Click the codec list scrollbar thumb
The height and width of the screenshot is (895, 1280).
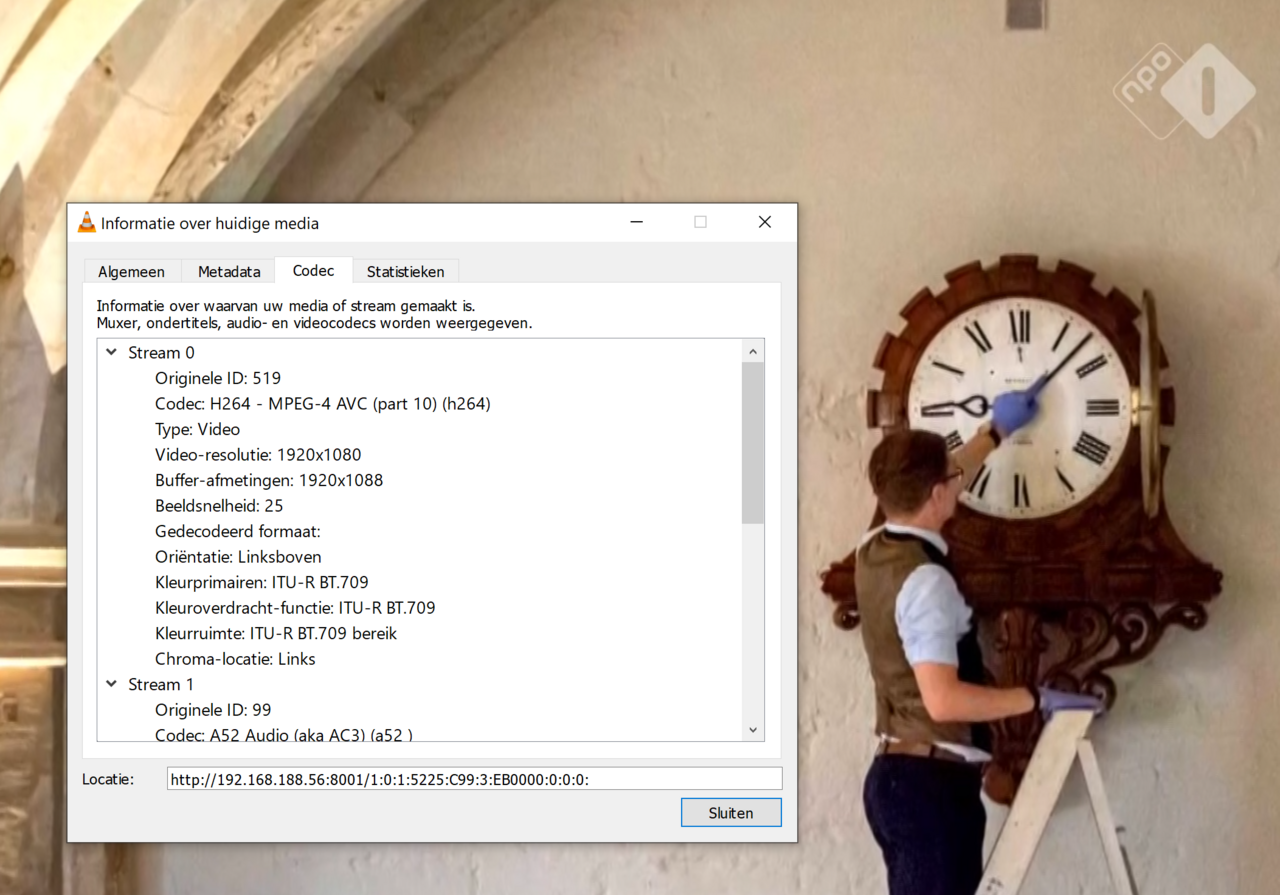753,442
